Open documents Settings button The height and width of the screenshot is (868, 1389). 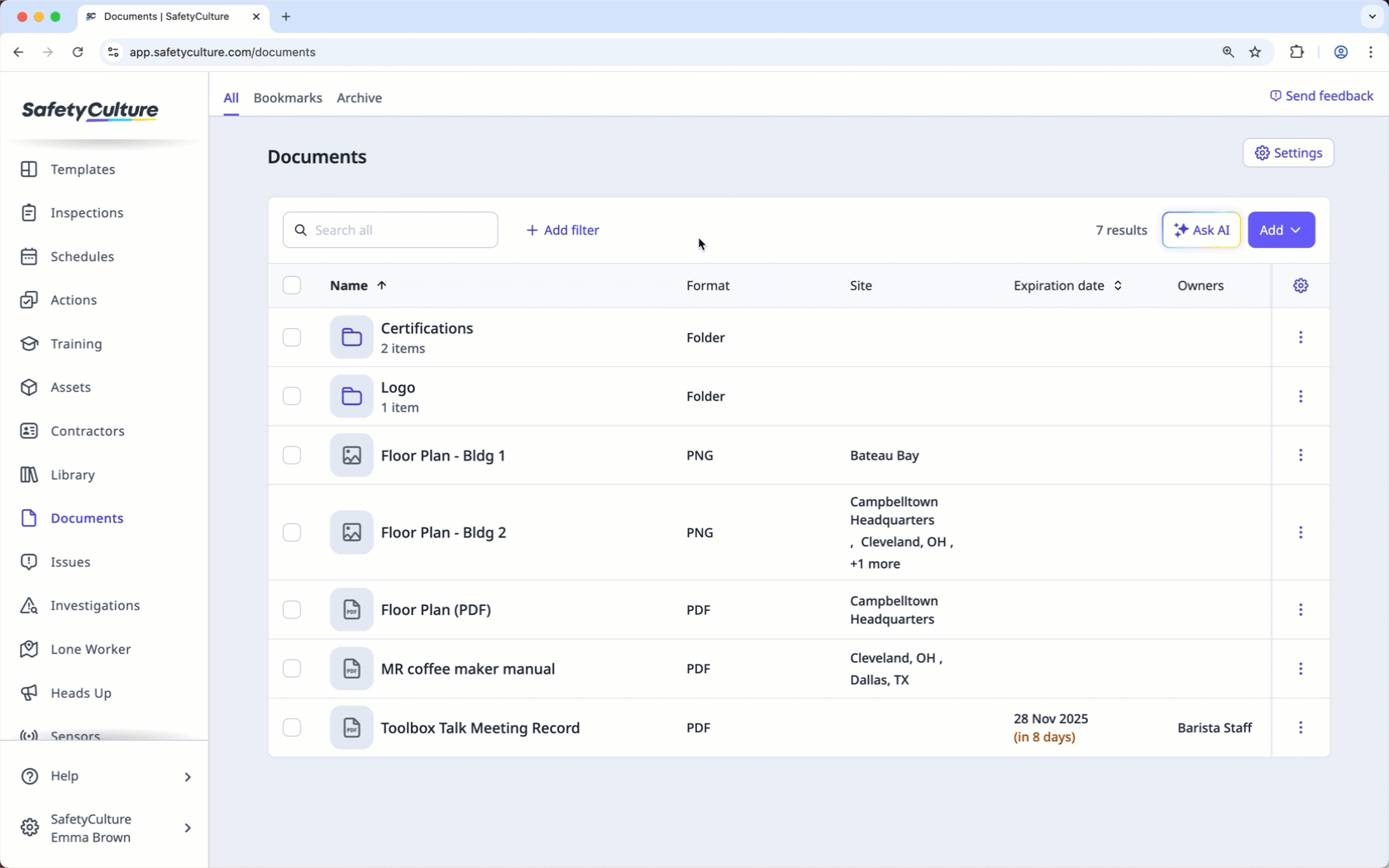point(1288,153)
